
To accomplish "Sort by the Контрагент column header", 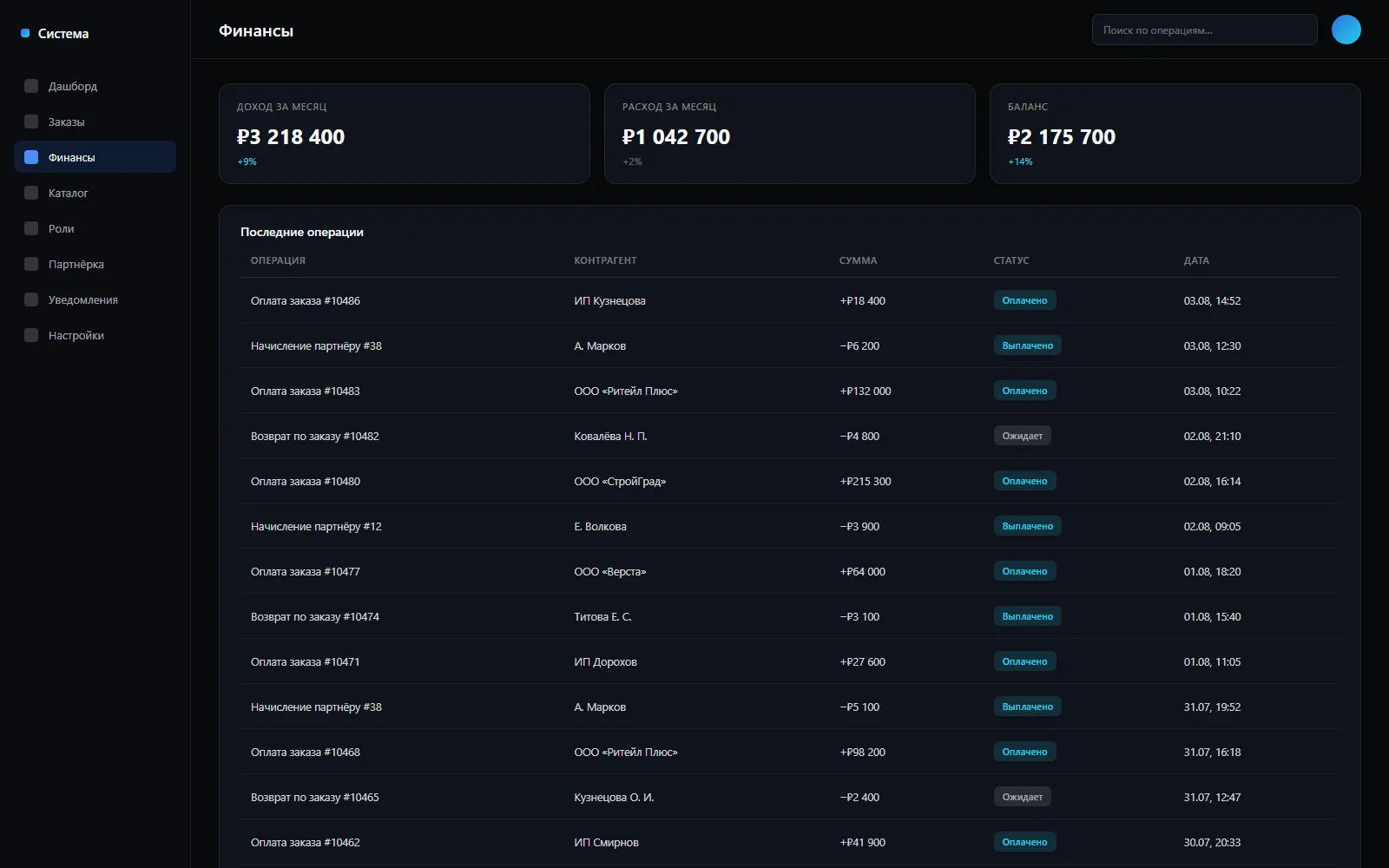I will [605, 260].
